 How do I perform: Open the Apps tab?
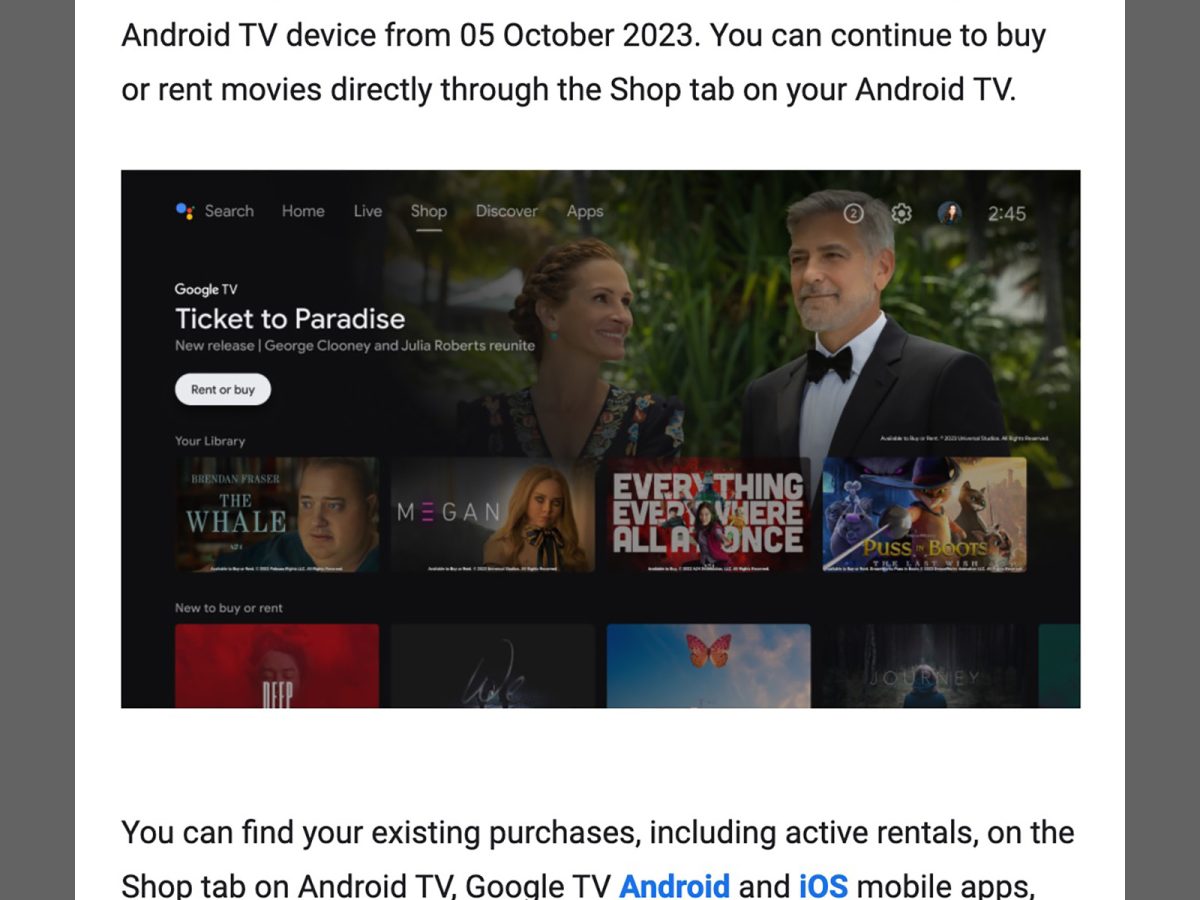pos(585,211)
